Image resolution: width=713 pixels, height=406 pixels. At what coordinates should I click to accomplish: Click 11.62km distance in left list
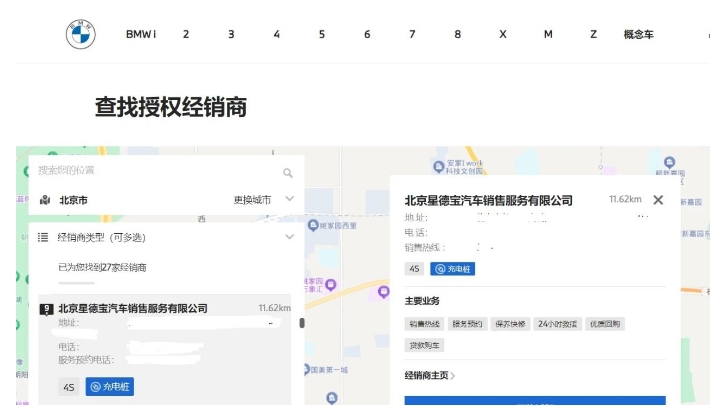(275, 308)
